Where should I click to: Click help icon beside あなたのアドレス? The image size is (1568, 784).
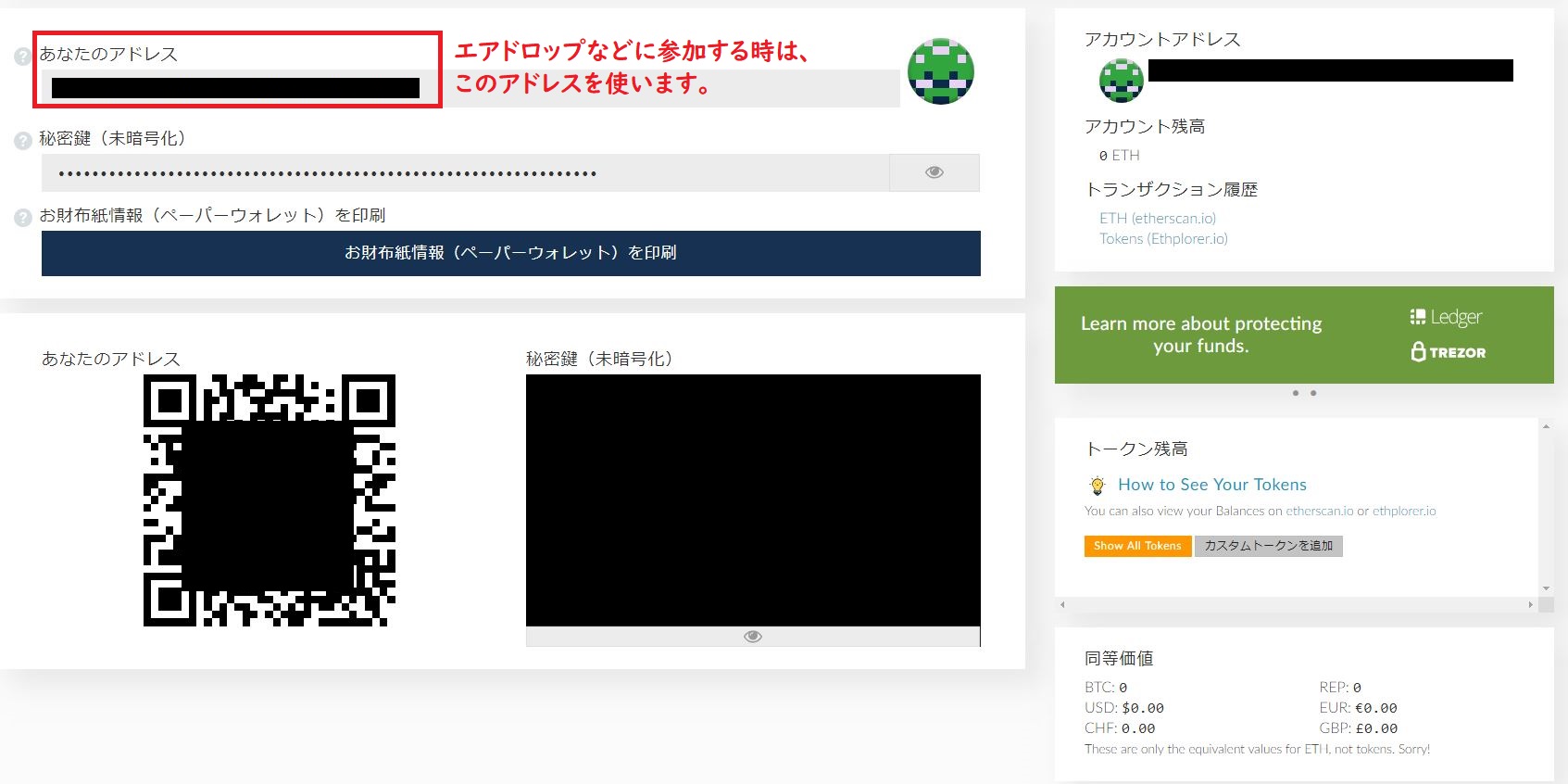coord(23,57)
